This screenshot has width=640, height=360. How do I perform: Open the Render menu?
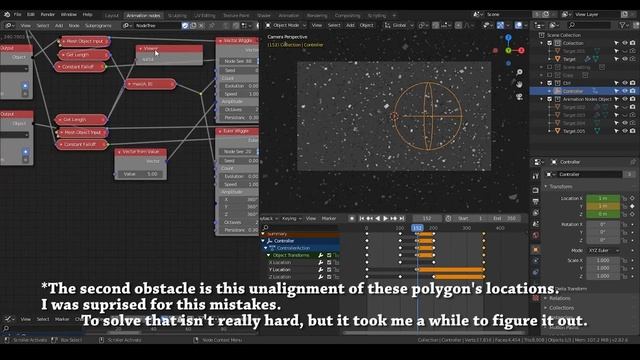[47, 15]
